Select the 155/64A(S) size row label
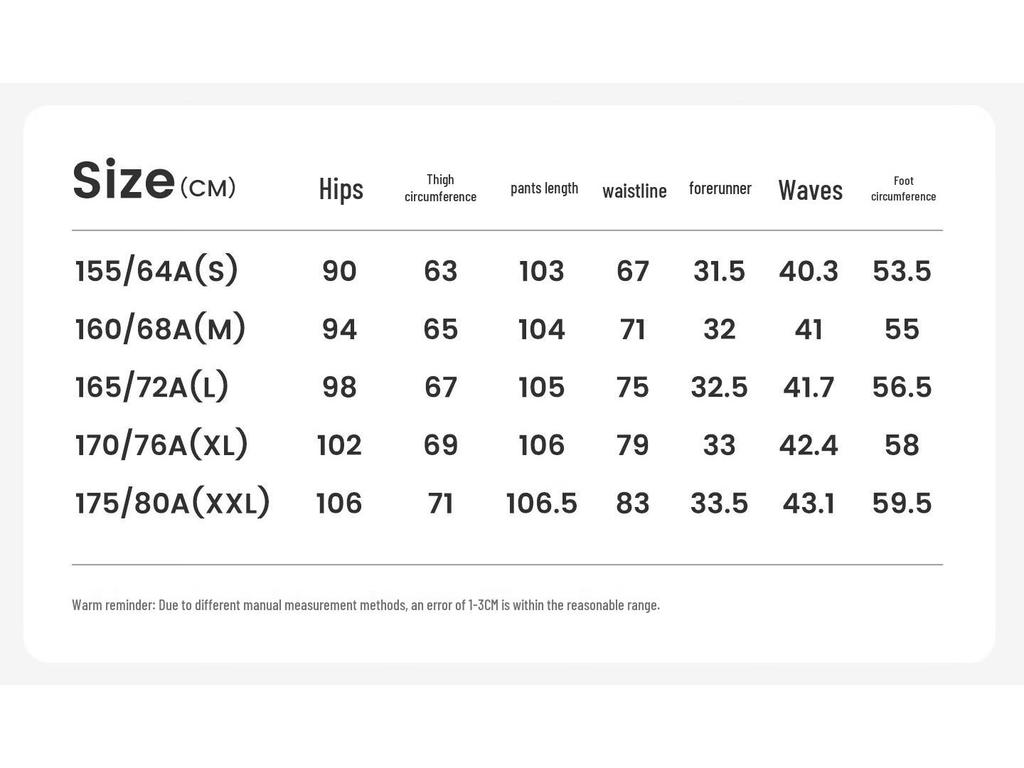 click(x=157, y=271)
